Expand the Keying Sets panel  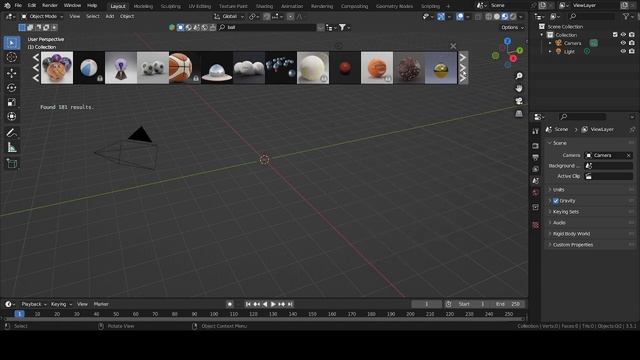coord(590,212)
